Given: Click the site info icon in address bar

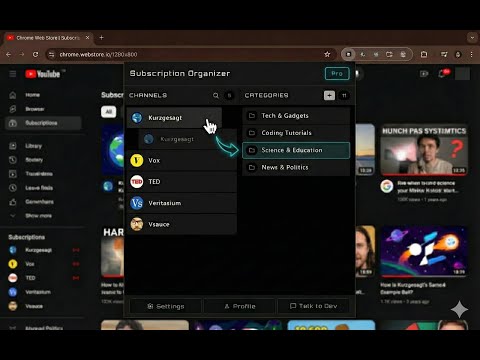Looking at the screenshot, I should click(x=51, y=54).
